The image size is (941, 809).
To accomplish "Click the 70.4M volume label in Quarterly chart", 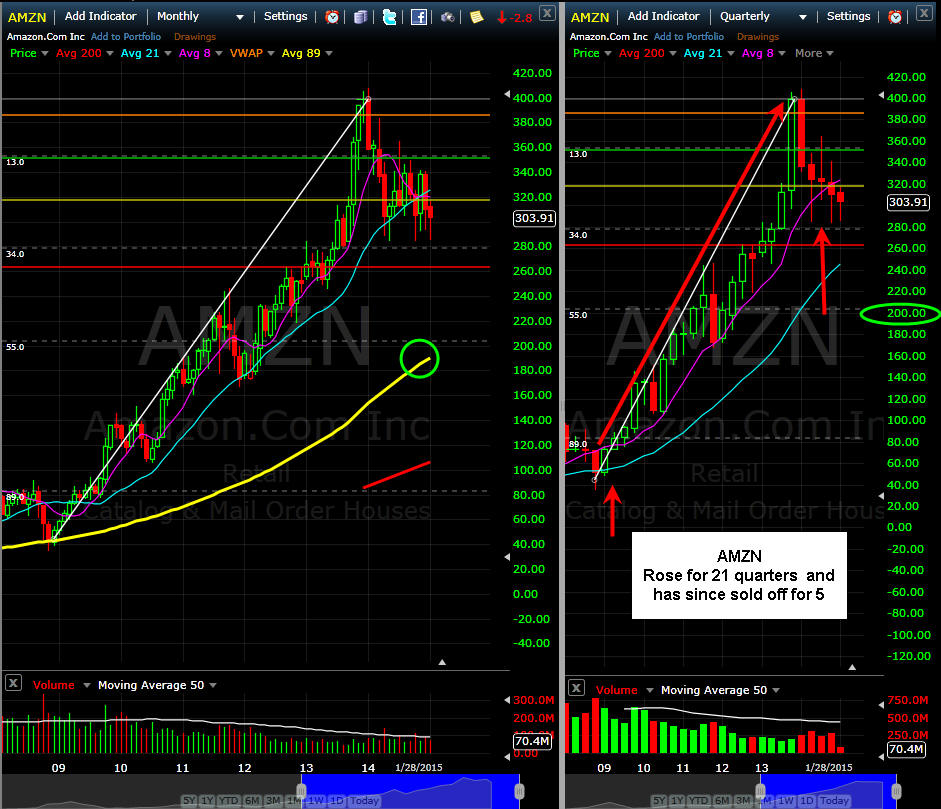I will tap(906, 749).
